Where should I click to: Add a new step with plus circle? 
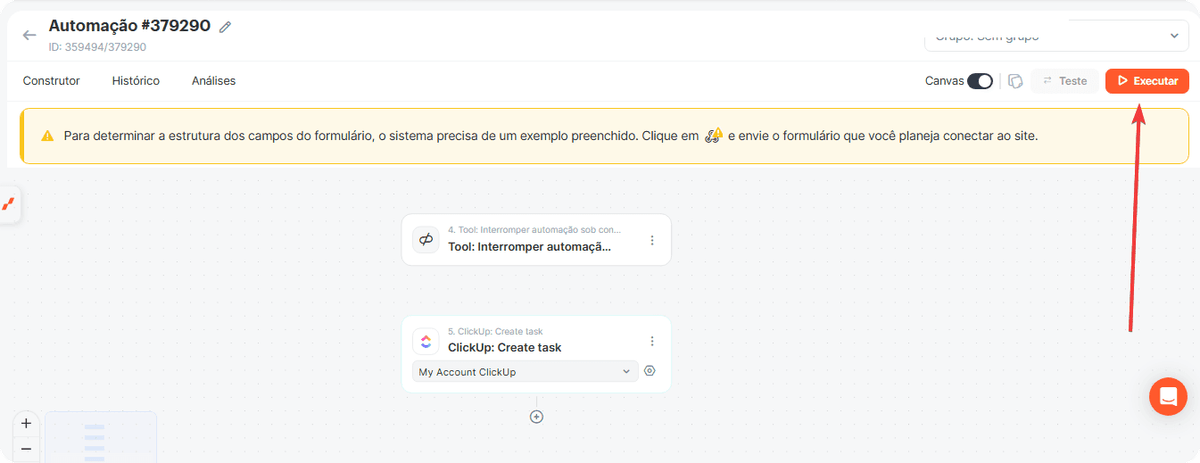536,416
